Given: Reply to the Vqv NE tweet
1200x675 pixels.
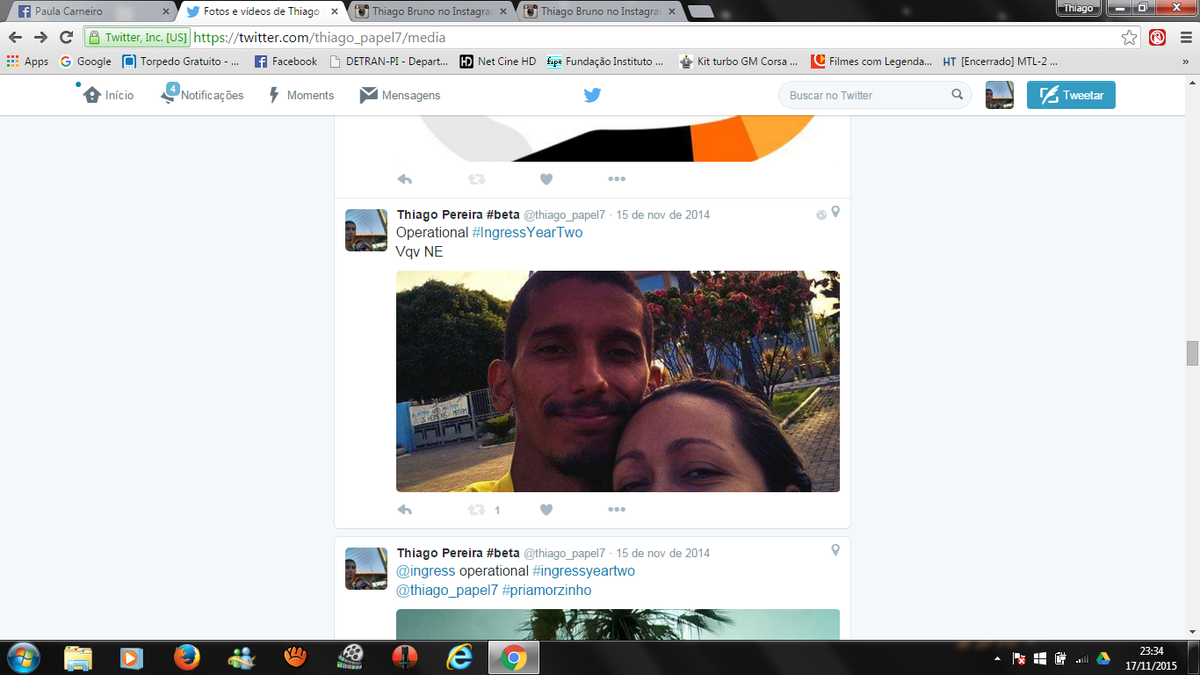Looking at the screenshot, I should [405, 509].
